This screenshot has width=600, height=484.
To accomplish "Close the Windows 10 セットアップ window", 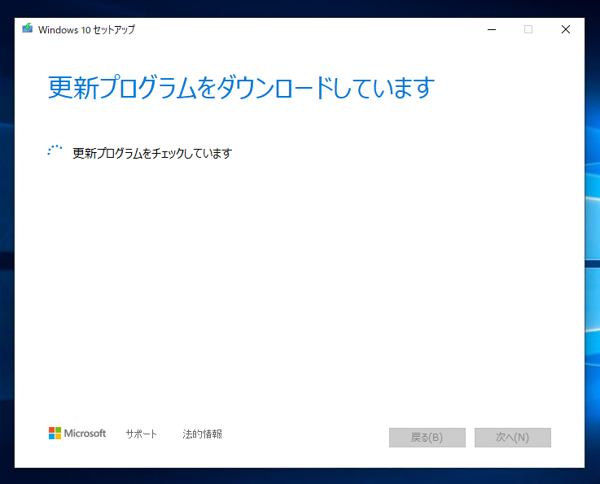I will [566, 29].
